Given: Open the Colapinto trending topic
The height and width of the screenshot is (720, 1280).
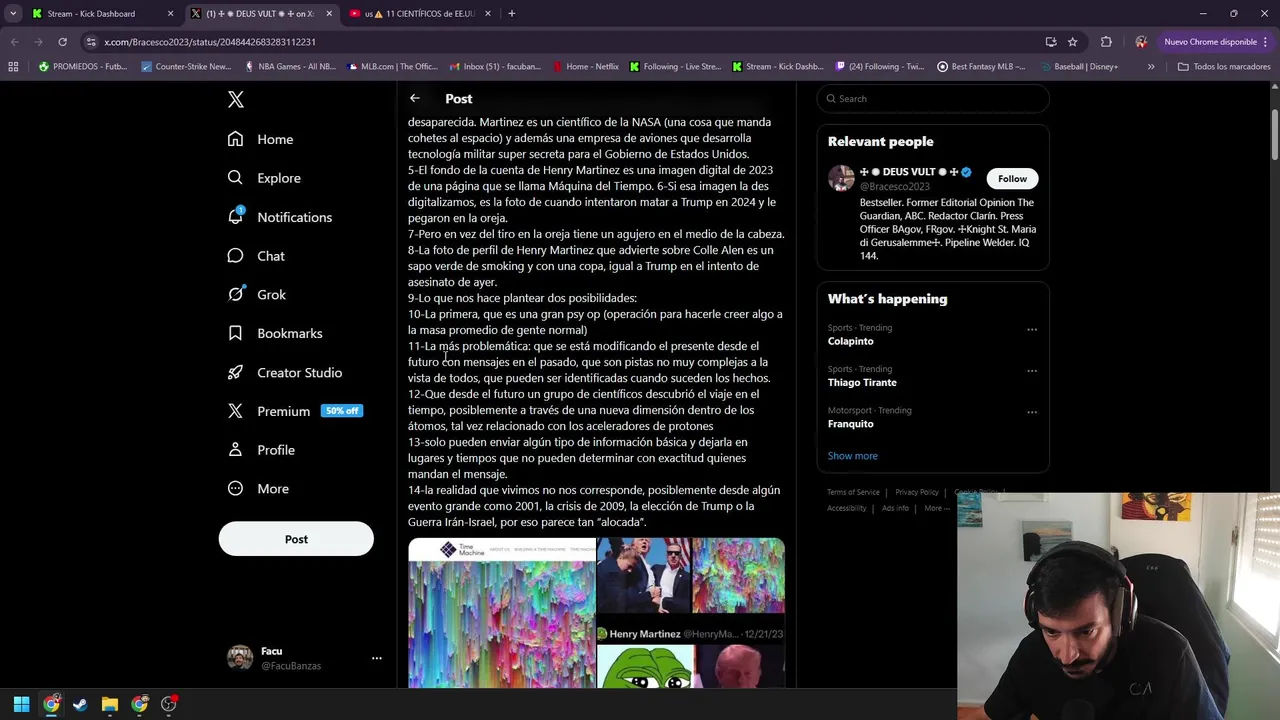Looking at the screenshot, I should point(851,341).
